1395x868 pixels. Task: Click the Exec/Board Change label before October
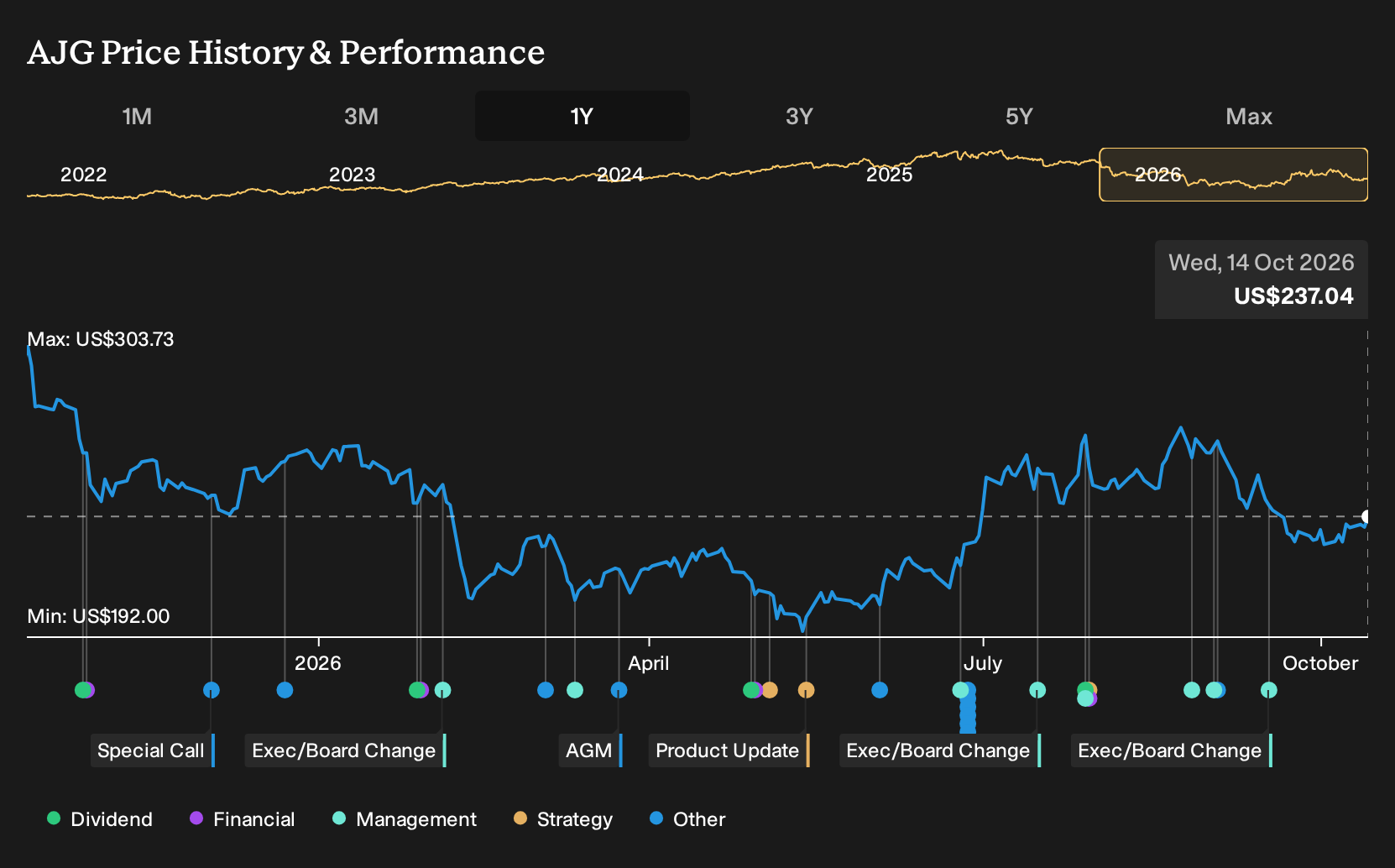1172,750
